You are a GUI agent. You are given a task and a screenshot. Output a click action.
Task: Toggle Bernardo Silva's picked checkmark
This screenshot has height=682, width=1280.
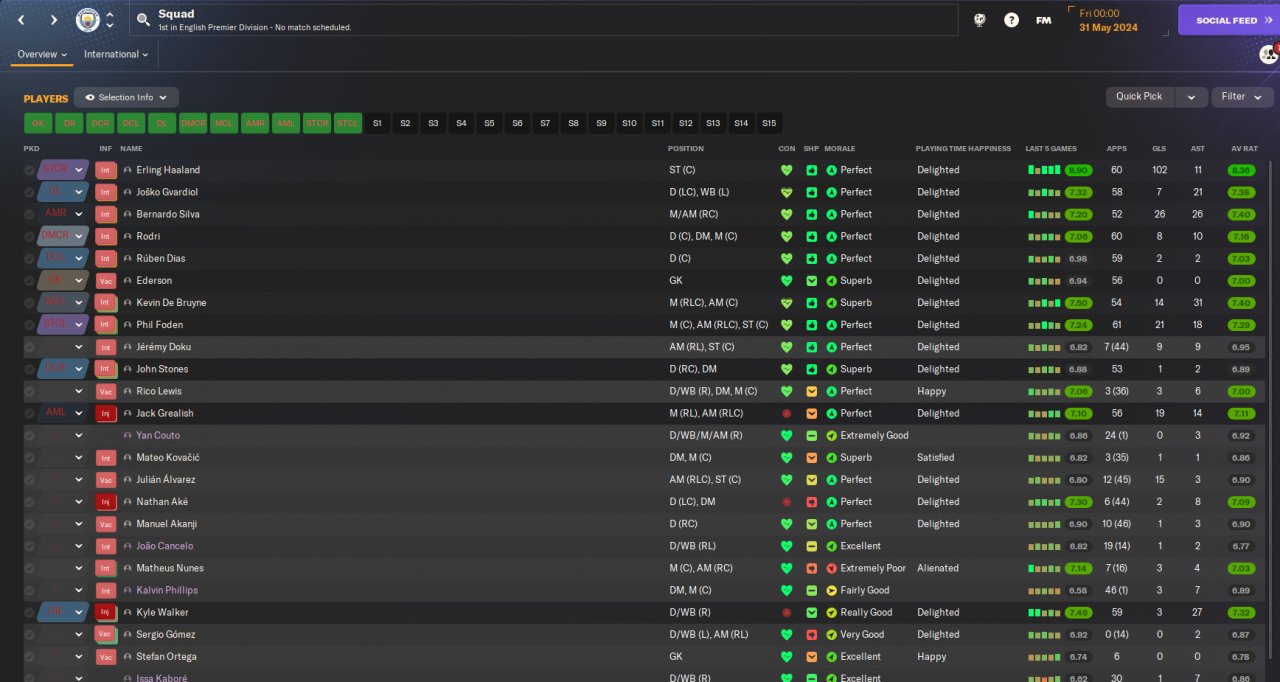[29, 214]
